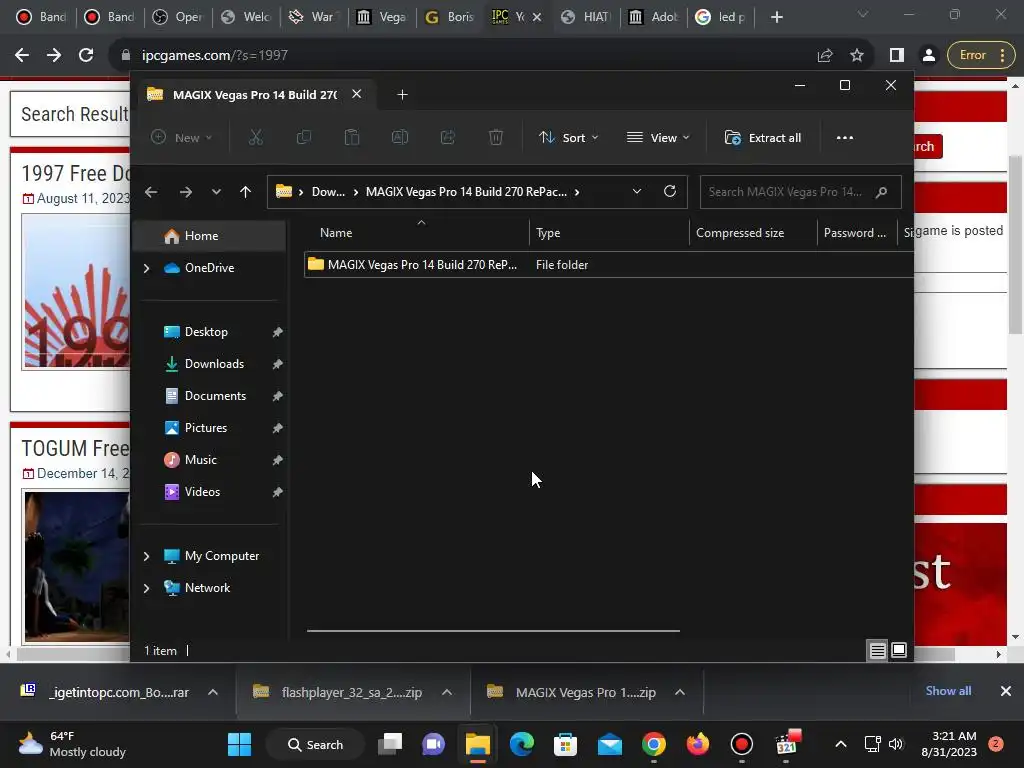Switch to large thumbnails view icon in status bar
This screenshot has width=1024, height=768.
point(899,650)
